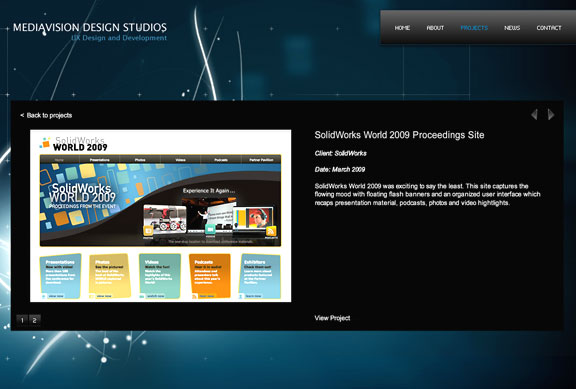Go to previous project with left arrow
Image resolution: width=576 pixels, height=389 pixels.
534,114
